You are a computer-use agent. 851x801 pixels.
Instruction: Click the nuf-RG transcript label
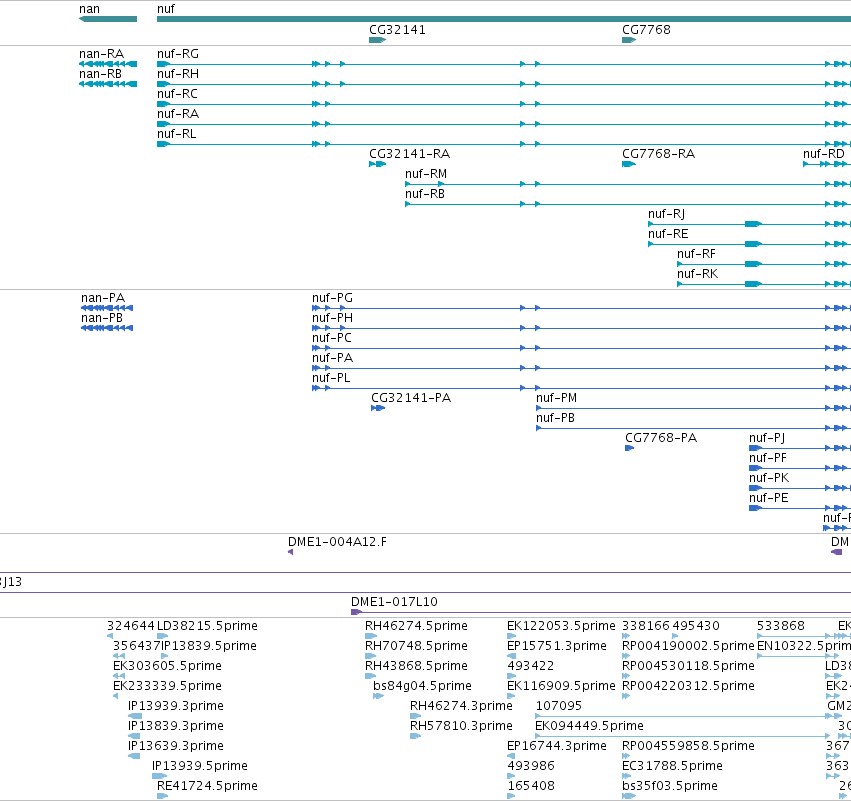[178, 54]
